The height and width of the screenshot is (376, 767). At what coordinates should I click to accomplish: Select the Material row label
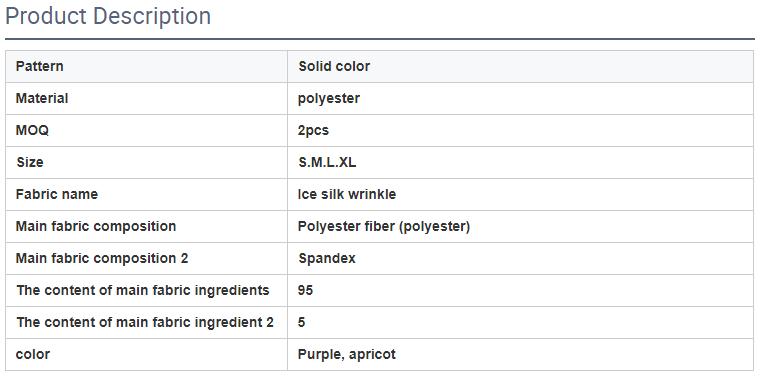coord(42,98)
